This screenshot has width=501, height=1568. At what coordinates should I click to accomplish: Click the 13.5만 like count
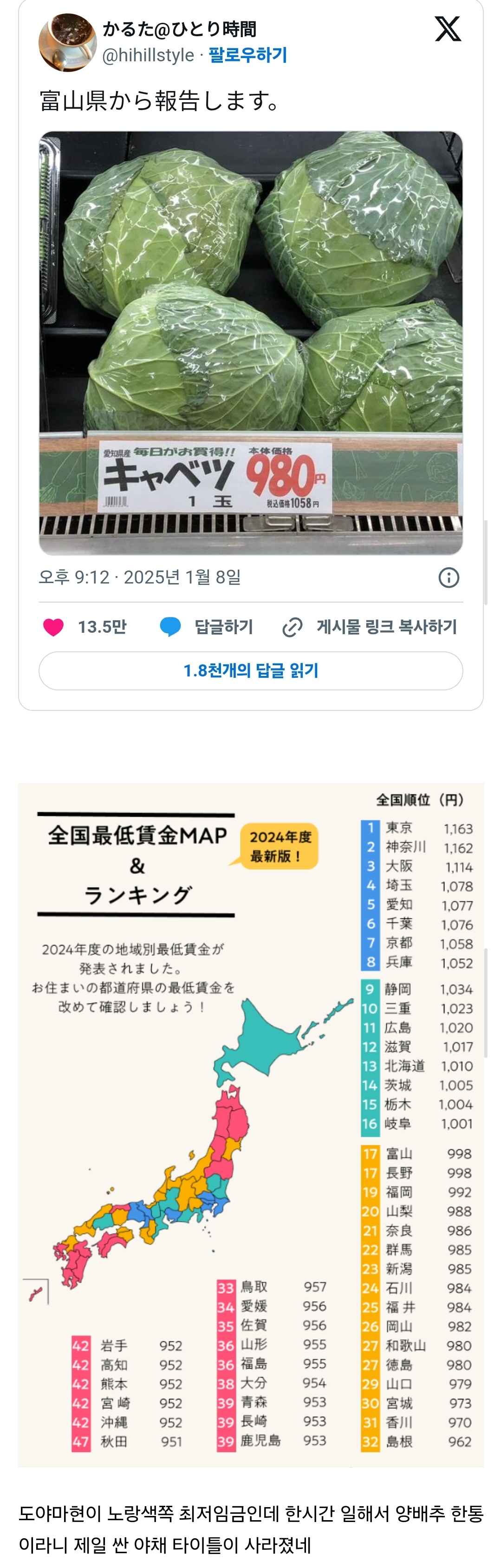[x=102, y=626]
